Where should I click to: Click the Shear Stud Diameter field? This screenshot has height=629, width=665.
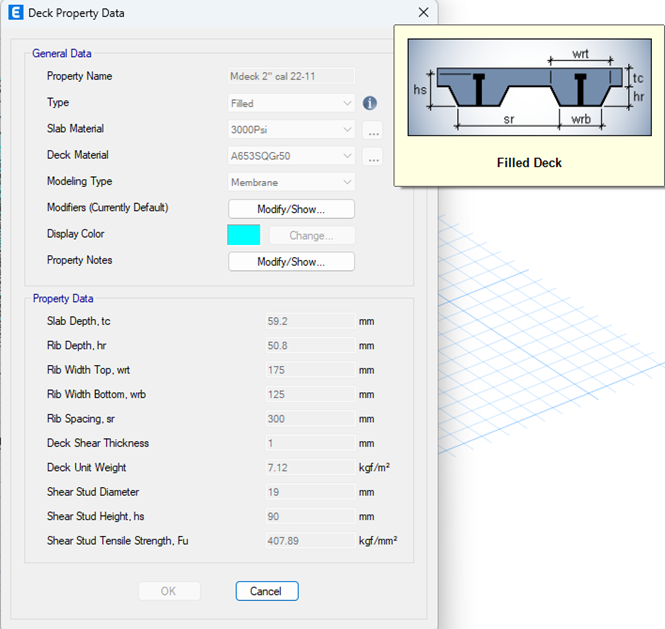304,492
